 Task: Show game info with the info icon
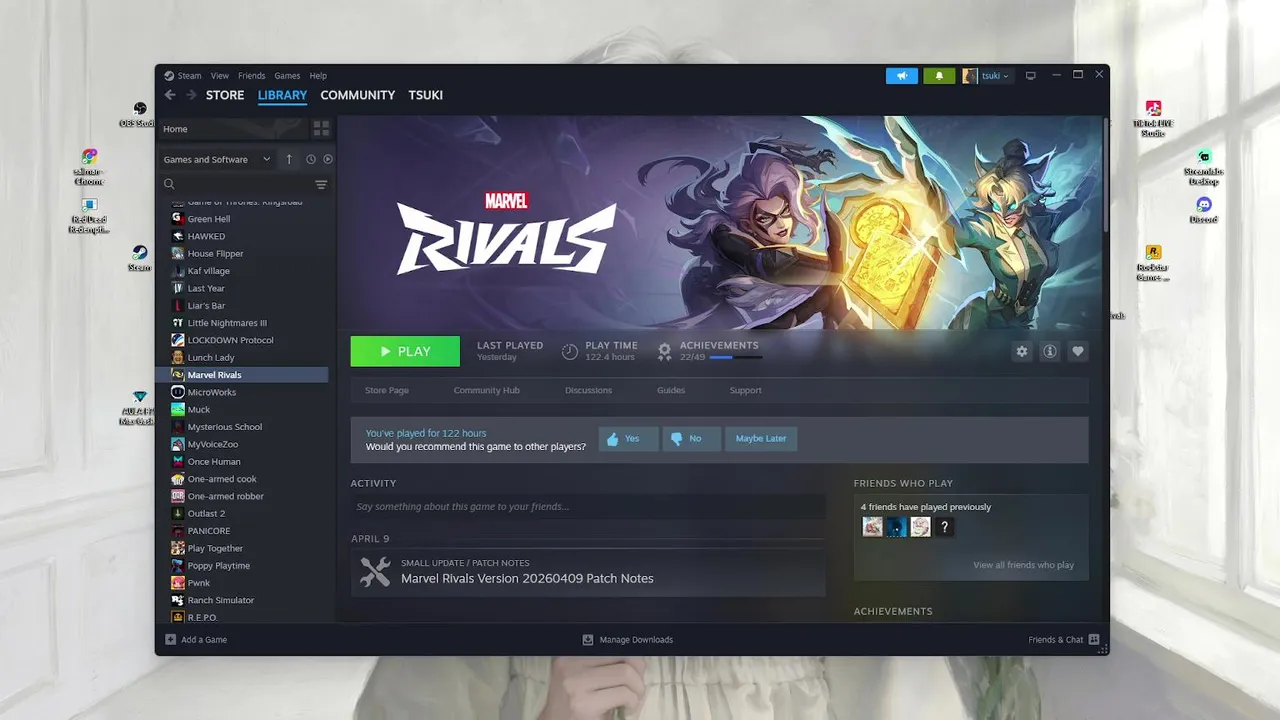coord(1050,352)
